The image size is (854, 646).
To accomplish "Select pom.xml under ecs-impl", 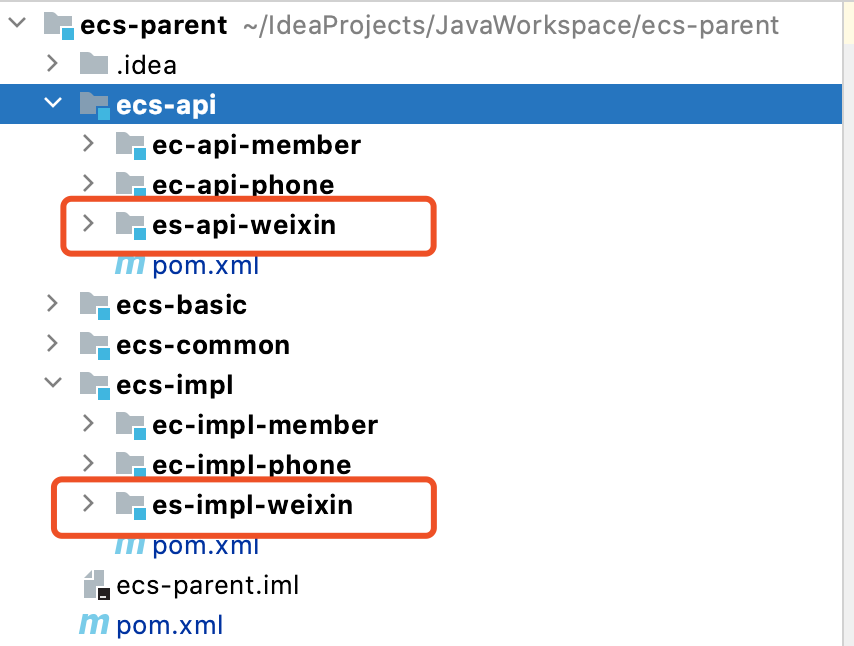I will coord(205,545).
